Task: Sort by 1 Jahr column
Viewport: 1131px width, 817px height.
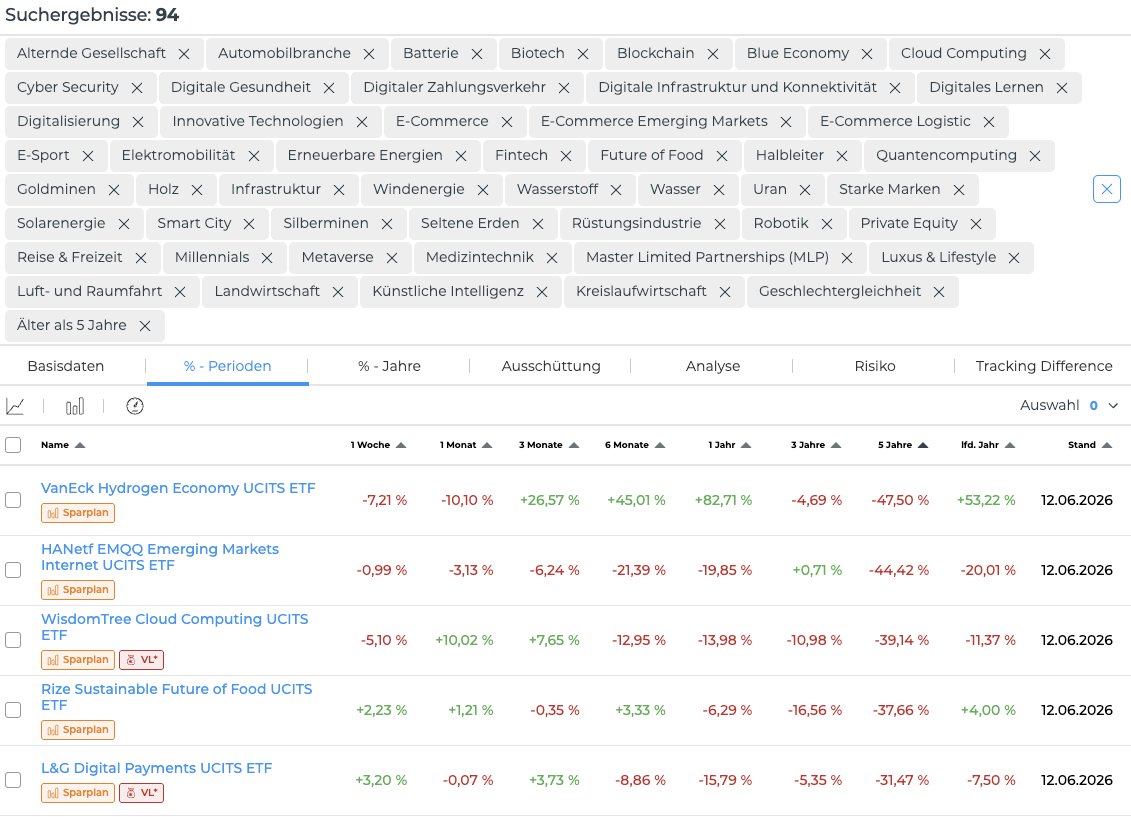Action: pyautogui.click(x=729, y=445)
